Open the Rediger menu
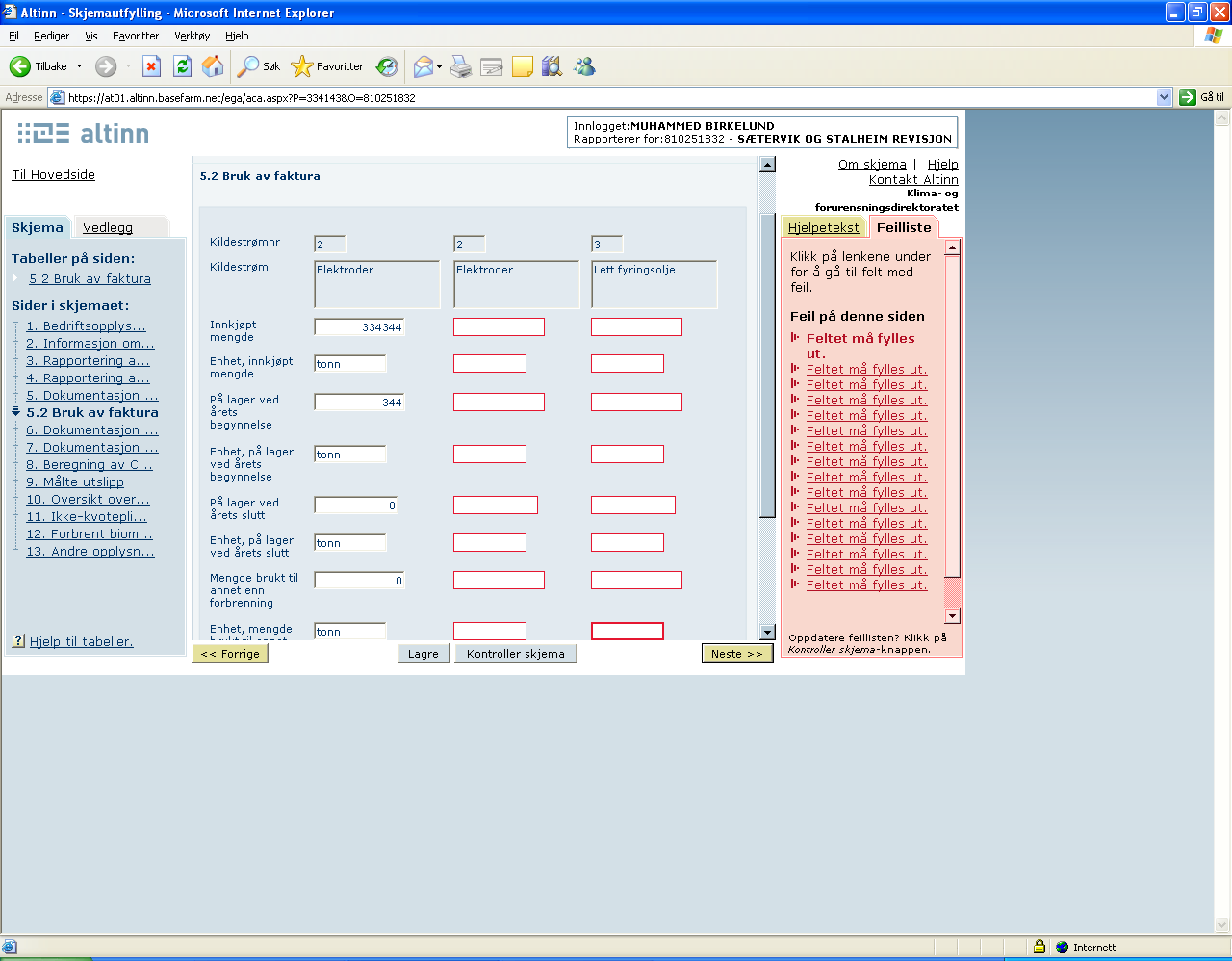The height and width of the screenshot is (961, 1232). point(51,36)
